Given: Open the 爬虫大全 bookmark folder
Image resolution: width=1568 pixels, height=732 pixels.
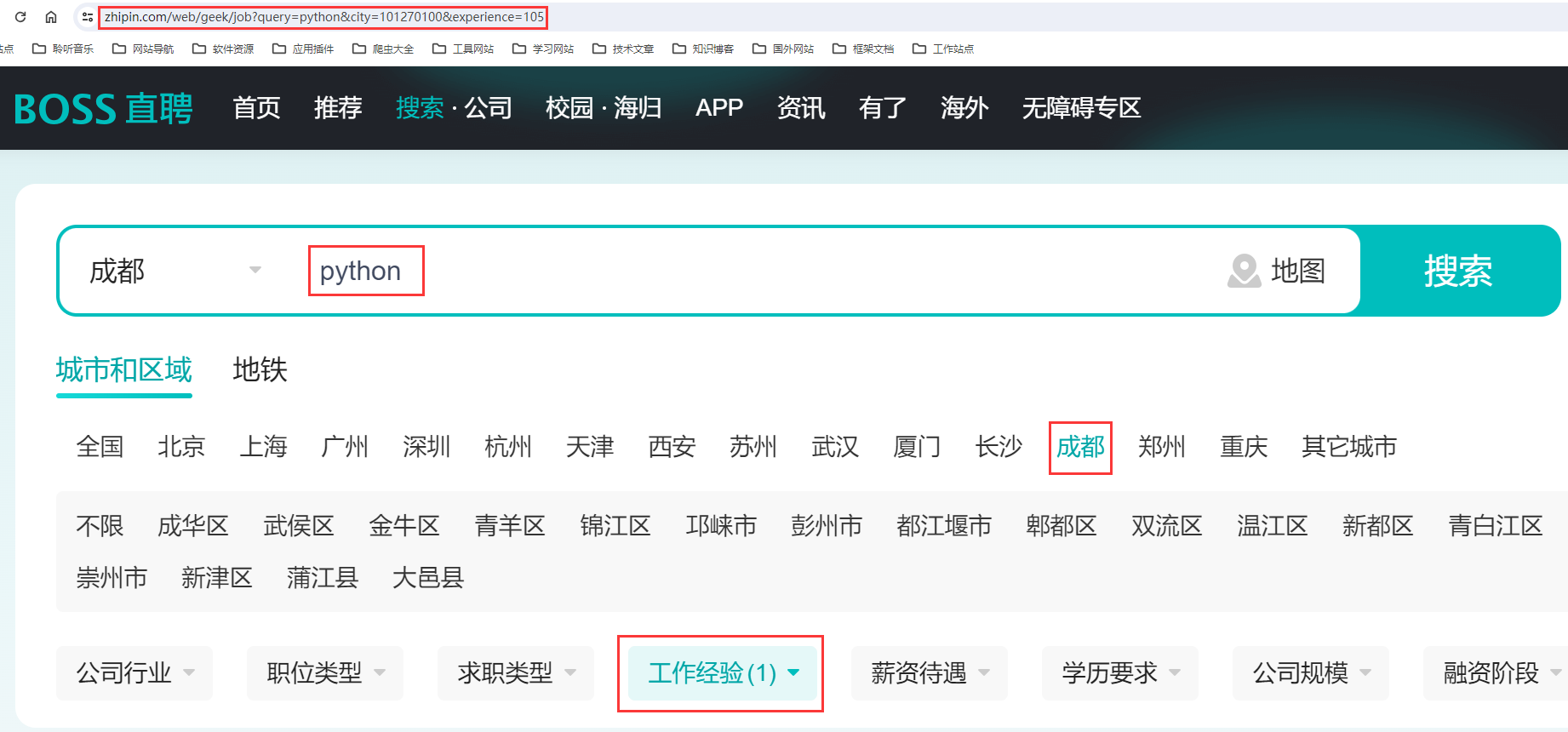Looking at the screenshot, I should pos(383,49).
